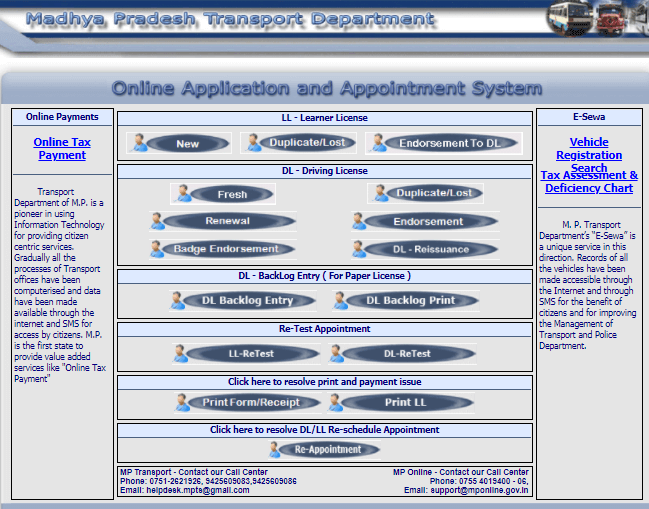Click person icon beside DL-ReTest

[x=336, y=354]
